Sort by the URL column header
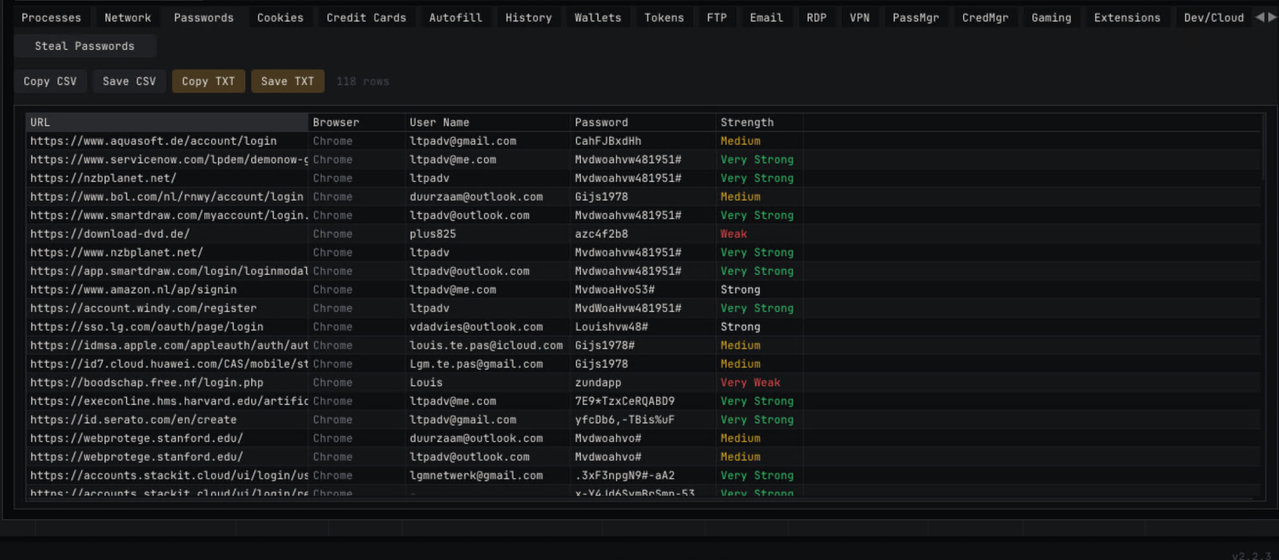Screen dimensions: 1279x560 click(167, 122)
